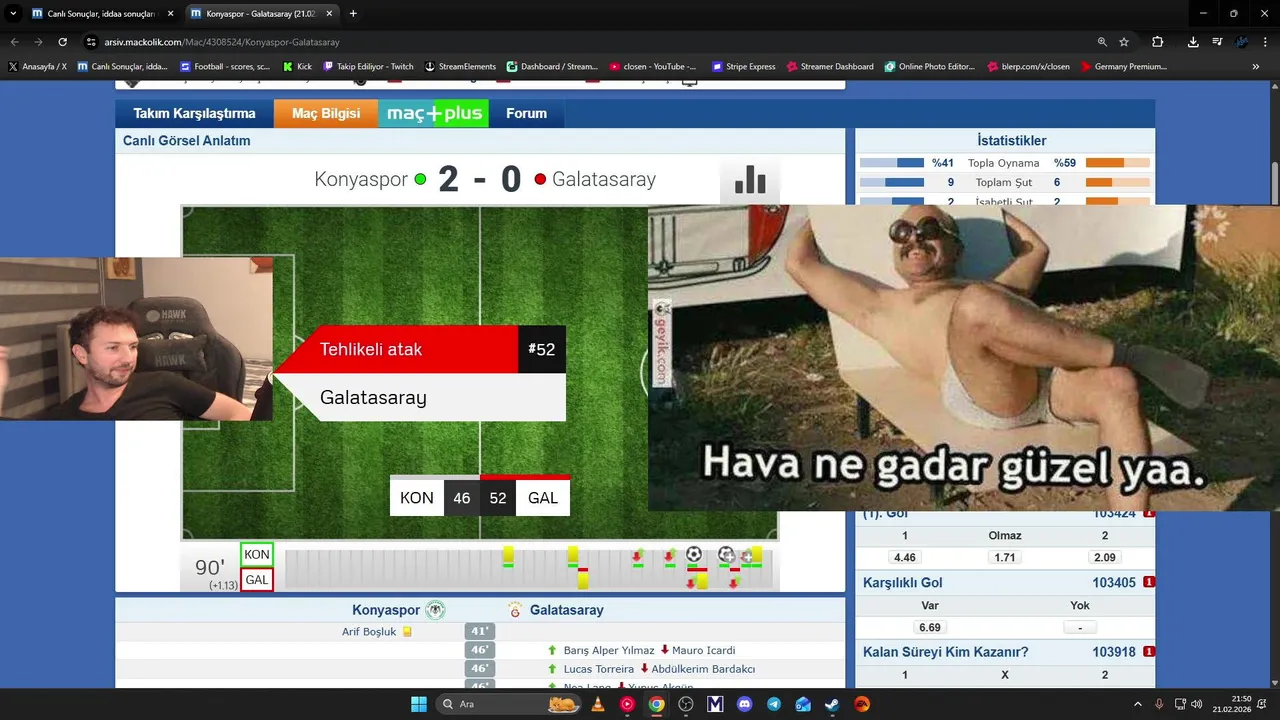Screen dimensions: 1280x720
Task: Open OBS Studio from the taskbar
Action: [x=686, y=704]
